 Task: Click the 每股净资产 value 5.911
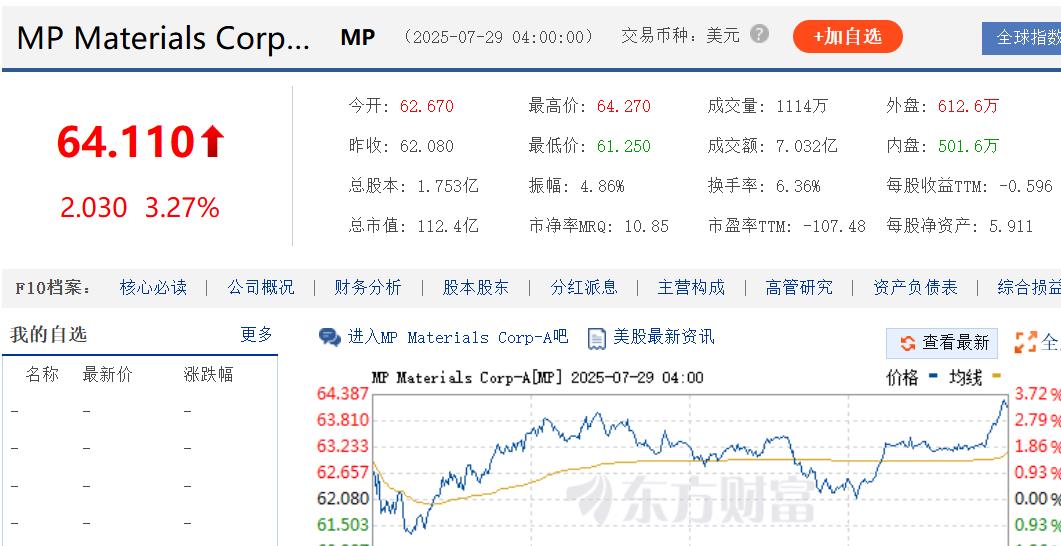(x=1011, y=226)
